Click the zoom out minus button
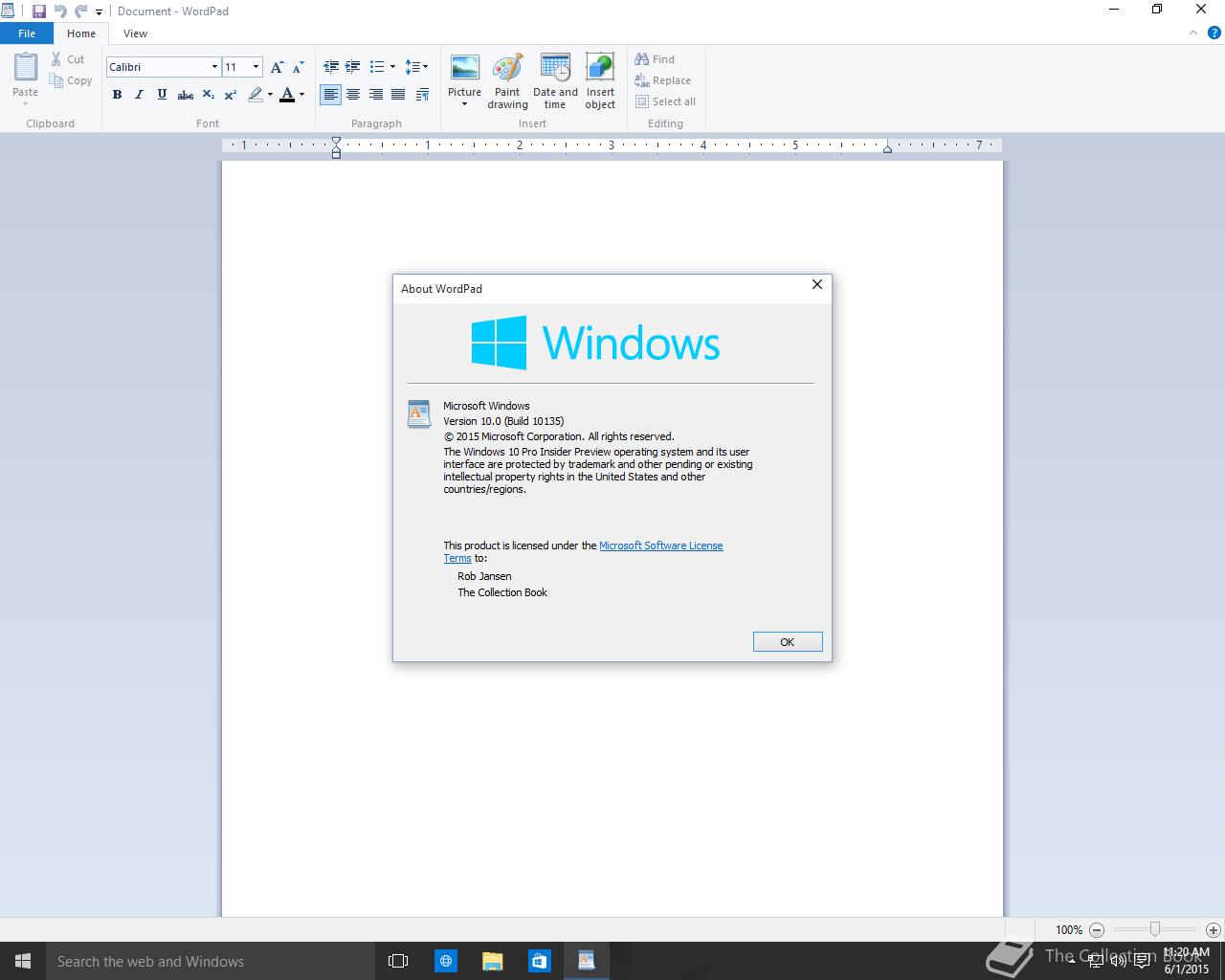Screen dimensions: 1225x980 pyautogui.click(x=1097, y=929)
